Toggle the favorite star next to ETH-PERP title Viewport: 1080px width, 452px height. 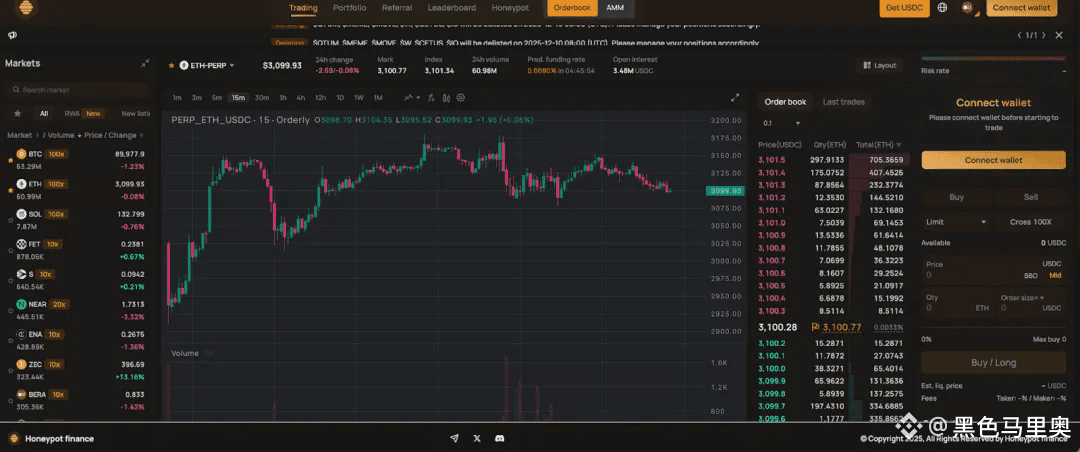click(x=171, y=65)
